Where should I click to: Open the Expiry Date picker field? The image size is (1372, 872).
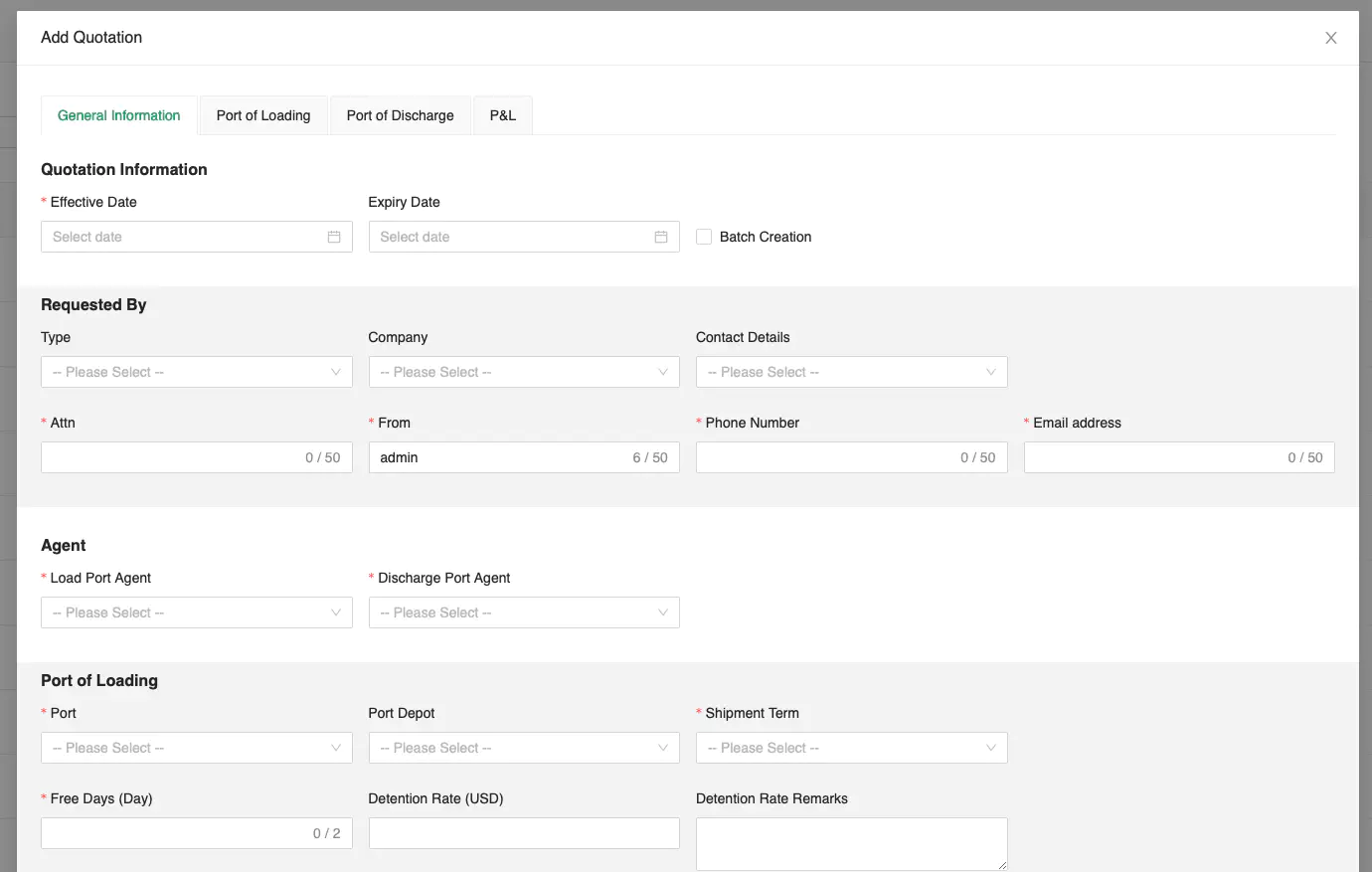point(524,237)
